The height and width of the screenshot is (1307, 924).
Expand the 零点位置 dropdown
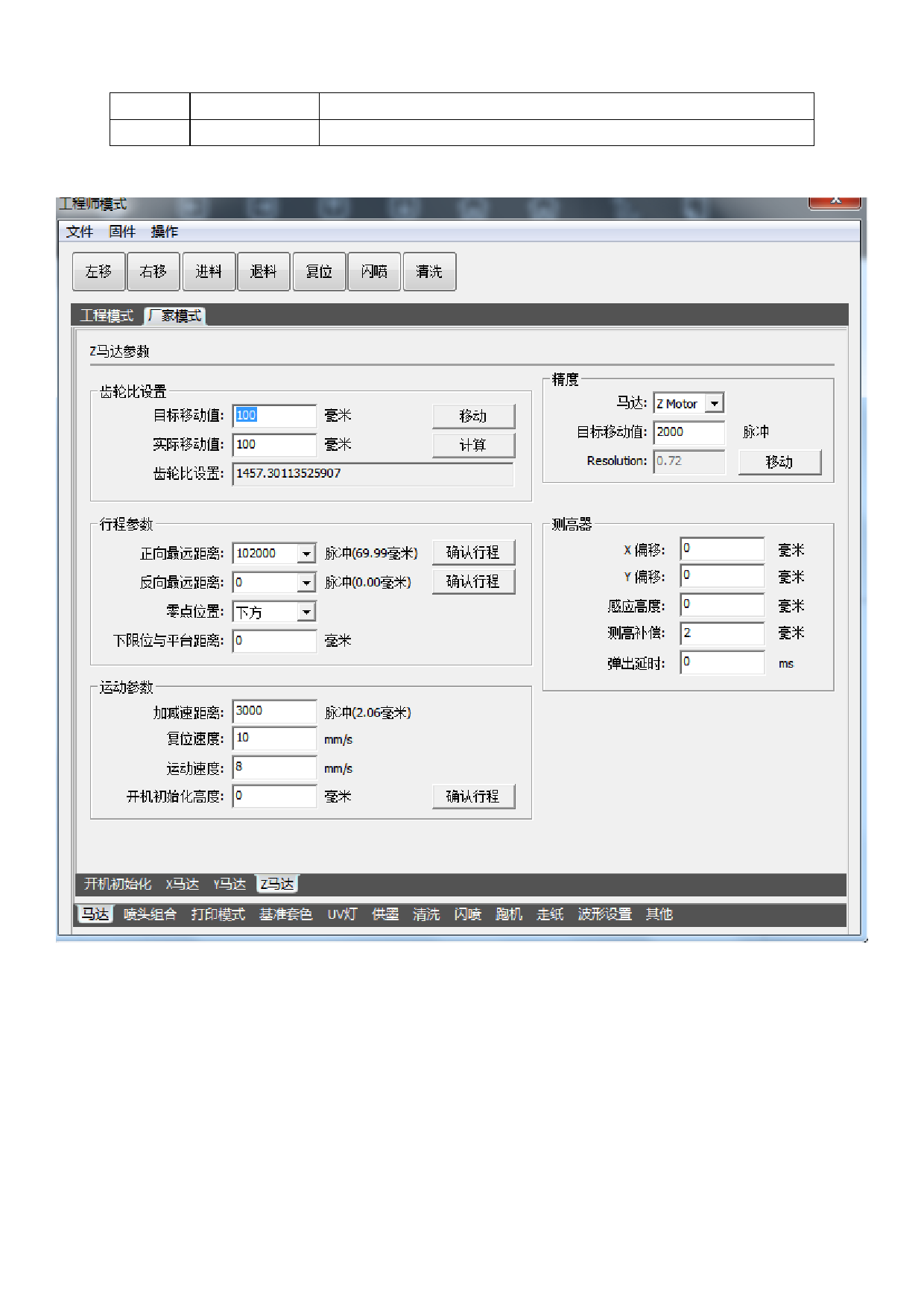pyautogui.click(x=306, y=613)
